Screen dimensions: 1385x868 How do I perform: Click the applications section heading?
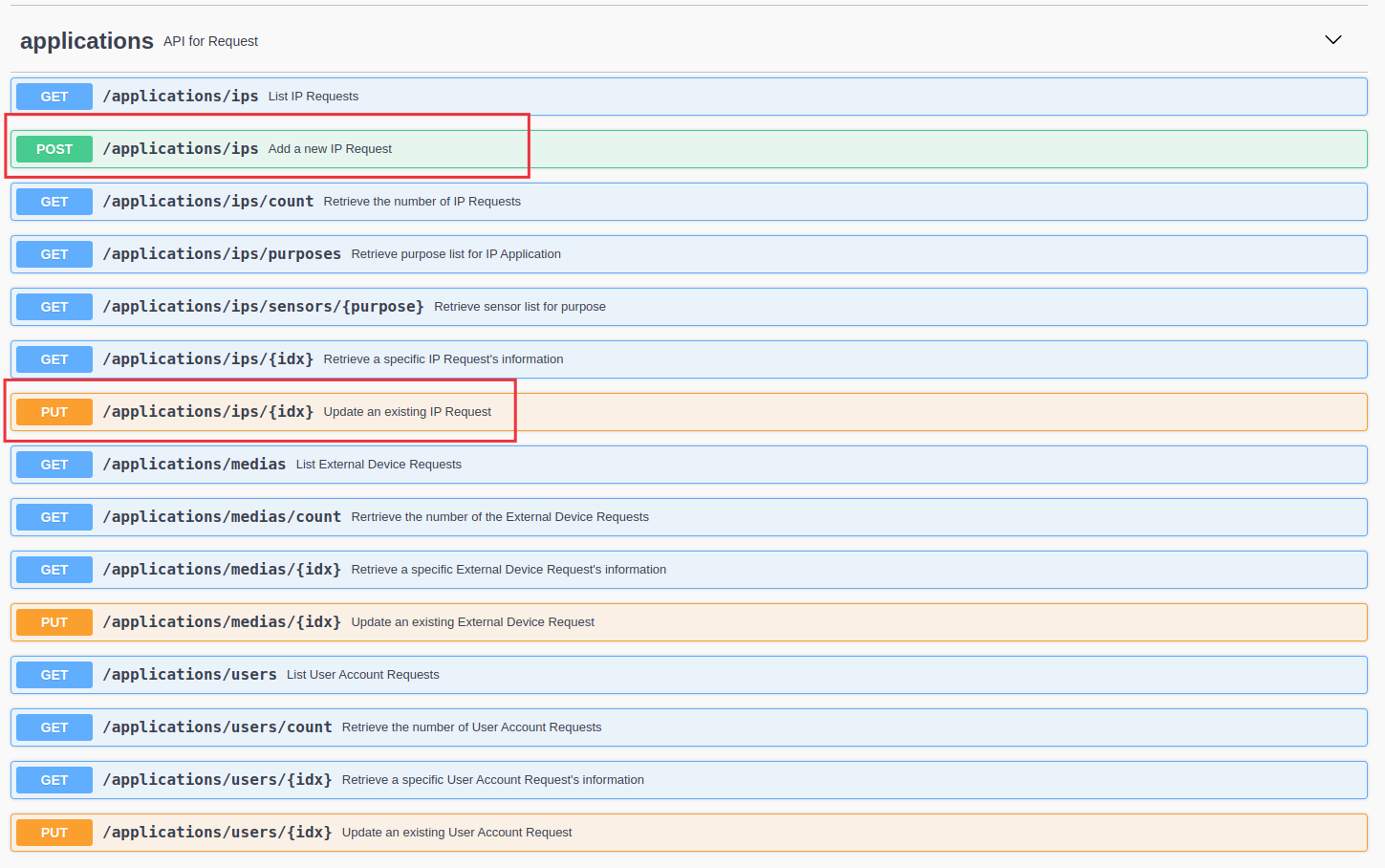[x=86, y=41]
